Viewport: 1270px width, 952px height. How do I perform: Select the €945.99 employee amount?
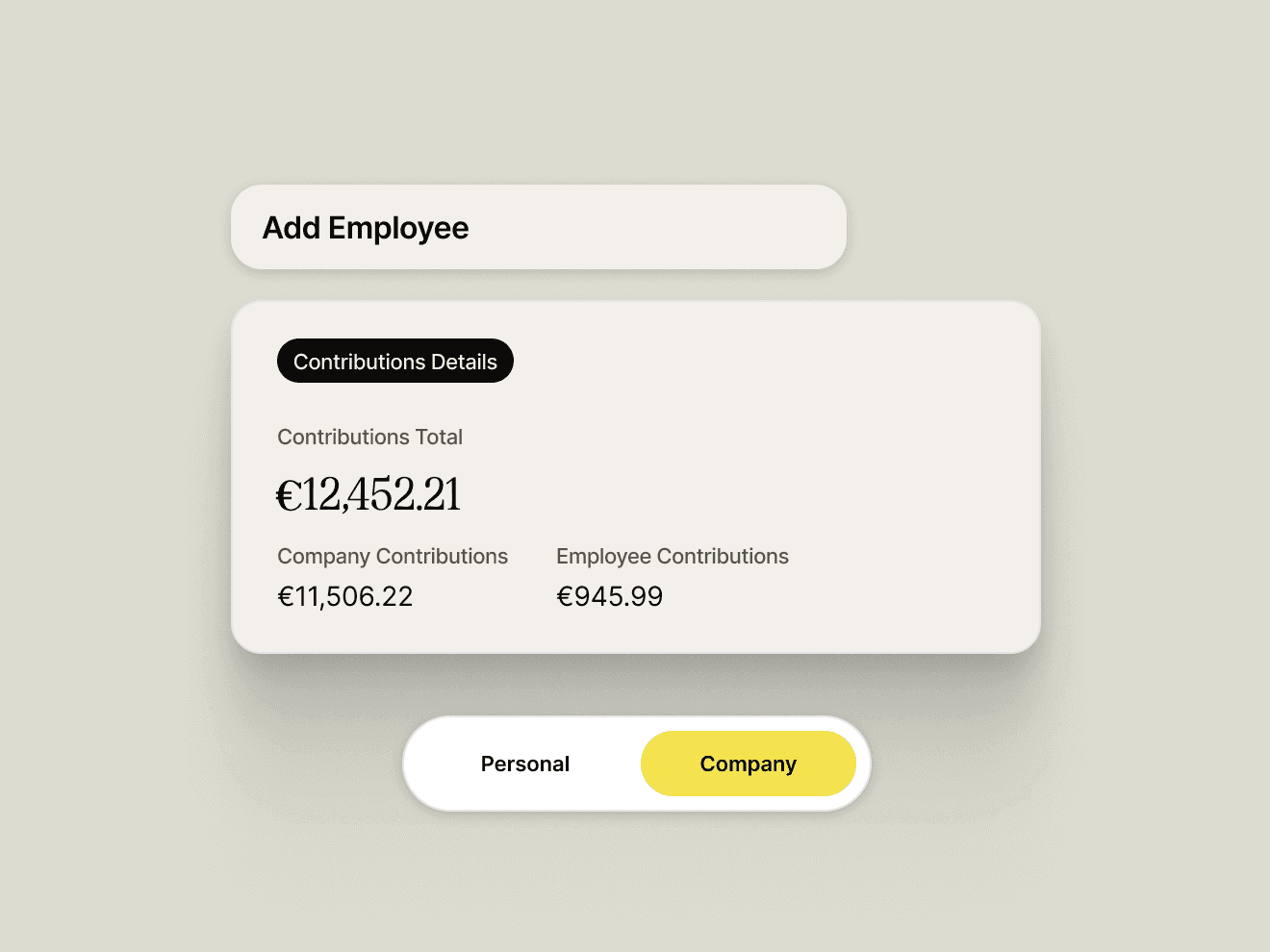[x=610, y=595]
